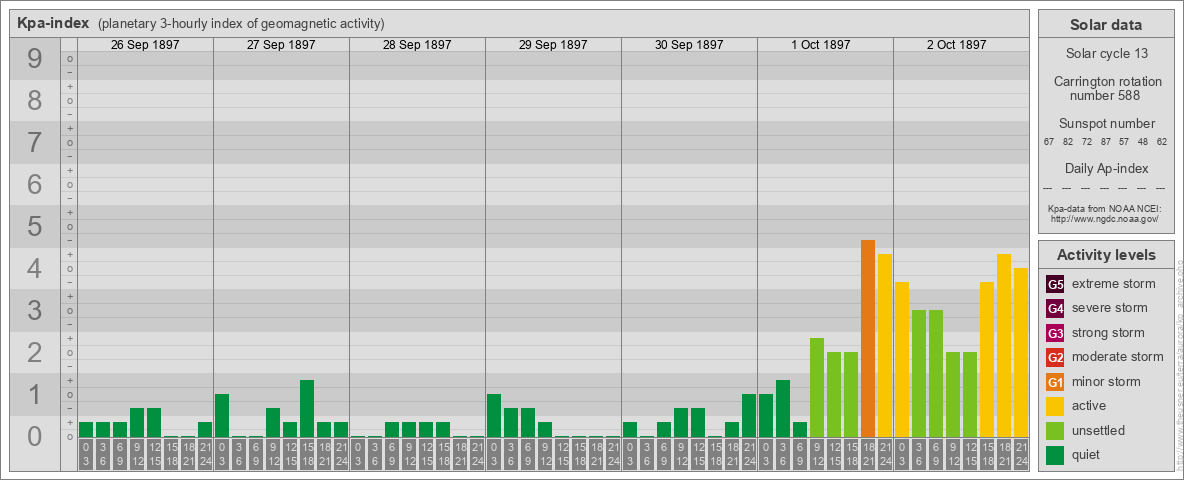Click the 'strong storm' legend label
This screenshot has height=480, width=1184.
(x=1108, y=333)
